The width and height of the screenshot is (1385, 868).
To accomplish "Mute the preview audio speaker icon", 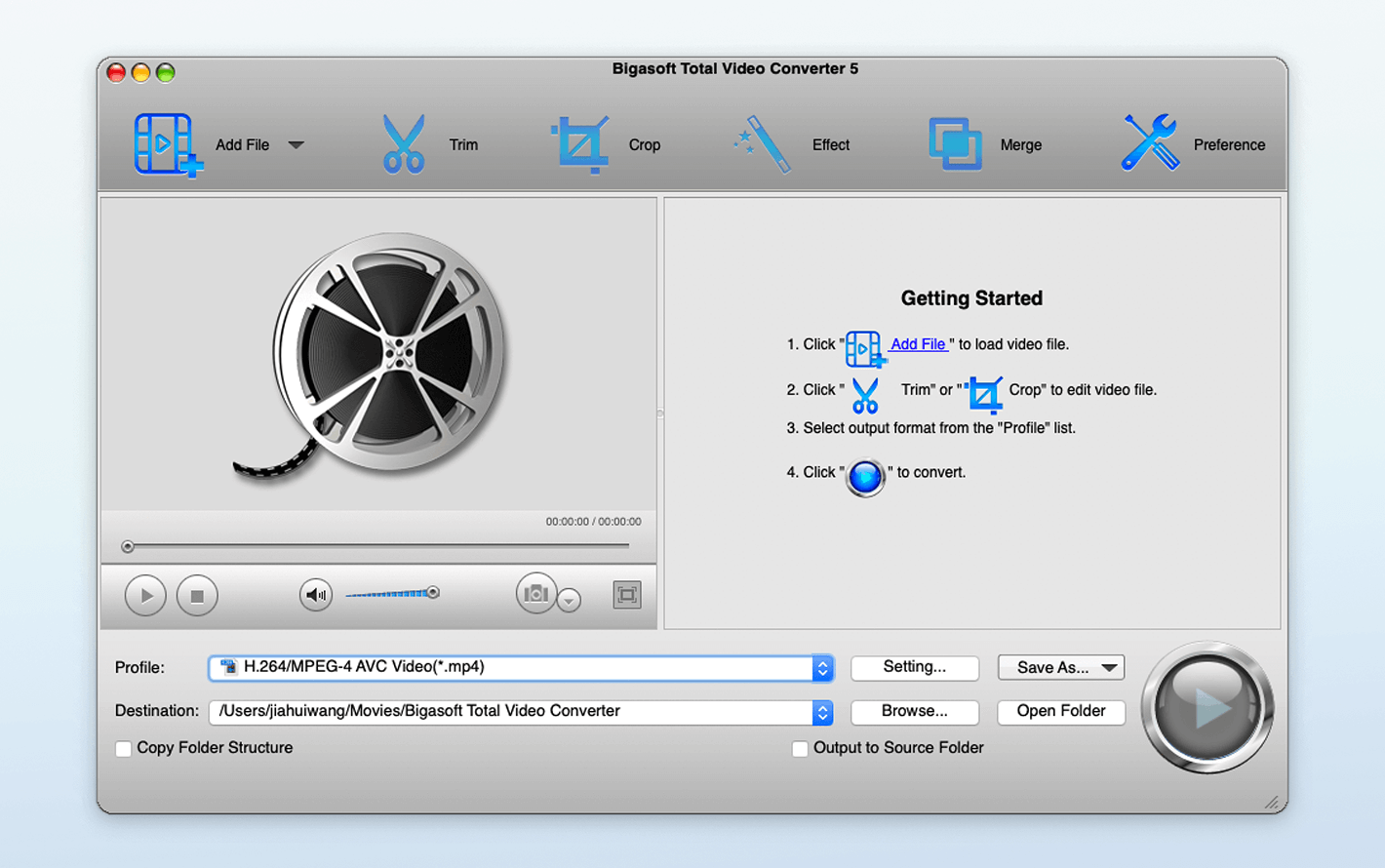I will tap(316, 595).
